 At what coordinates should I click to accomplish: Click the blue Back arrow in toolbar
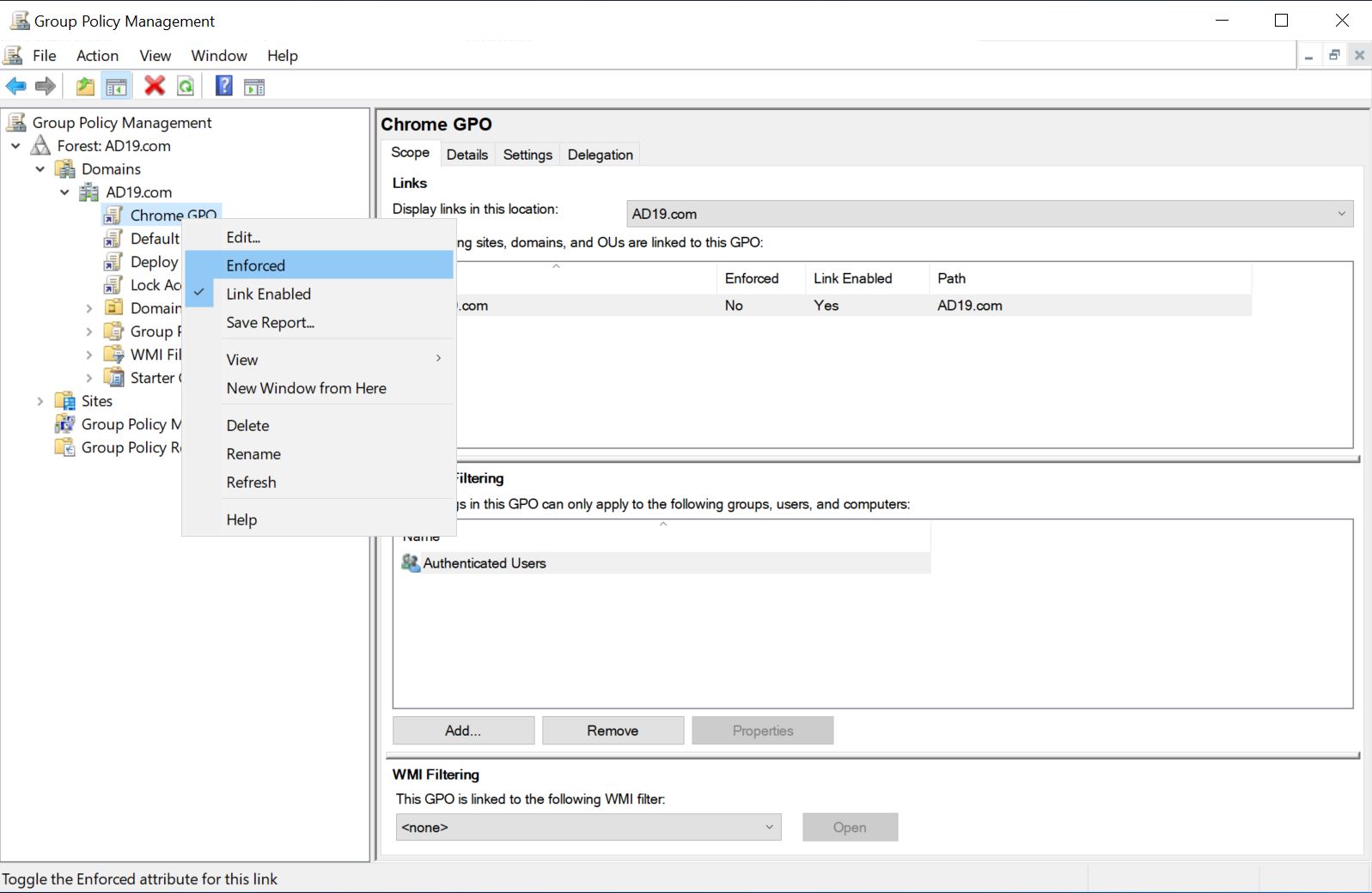[x=16, y=86]
